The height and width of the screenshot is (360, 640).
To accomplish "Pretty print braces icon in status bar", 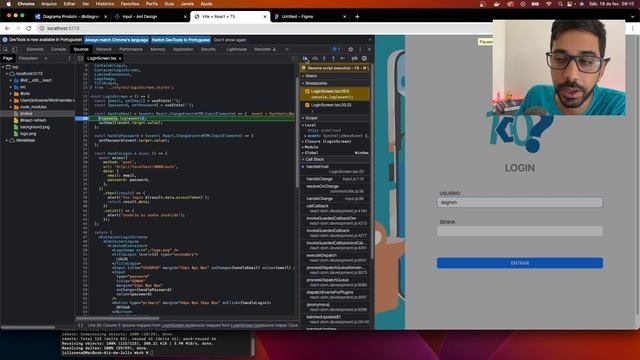I will coord(80,325).
